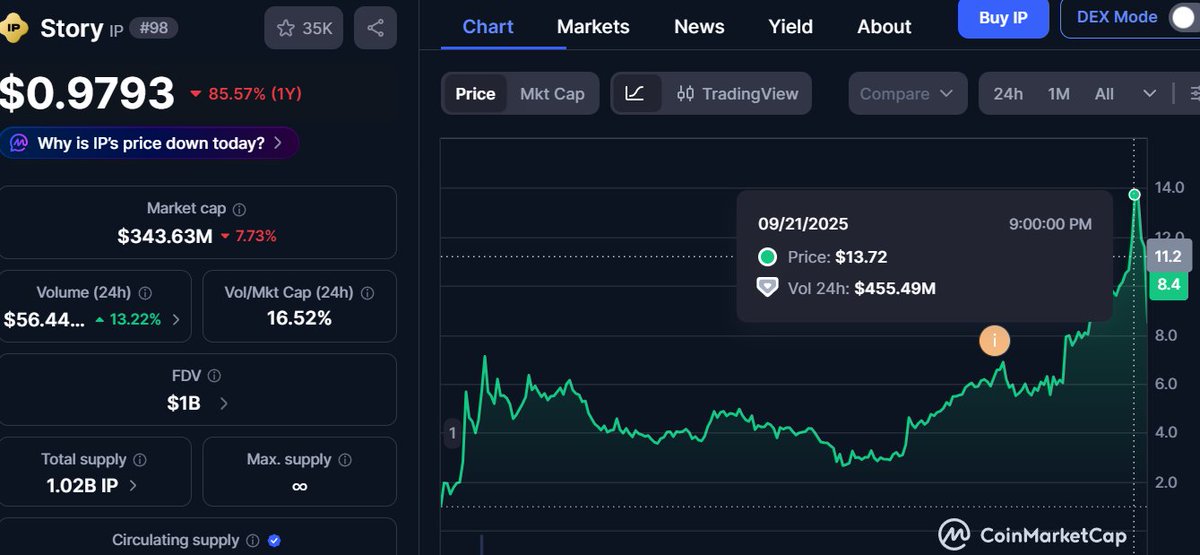Viewport: 1200px width, 555px height.
Task: Open the About tab
Action: click(884, 27)
